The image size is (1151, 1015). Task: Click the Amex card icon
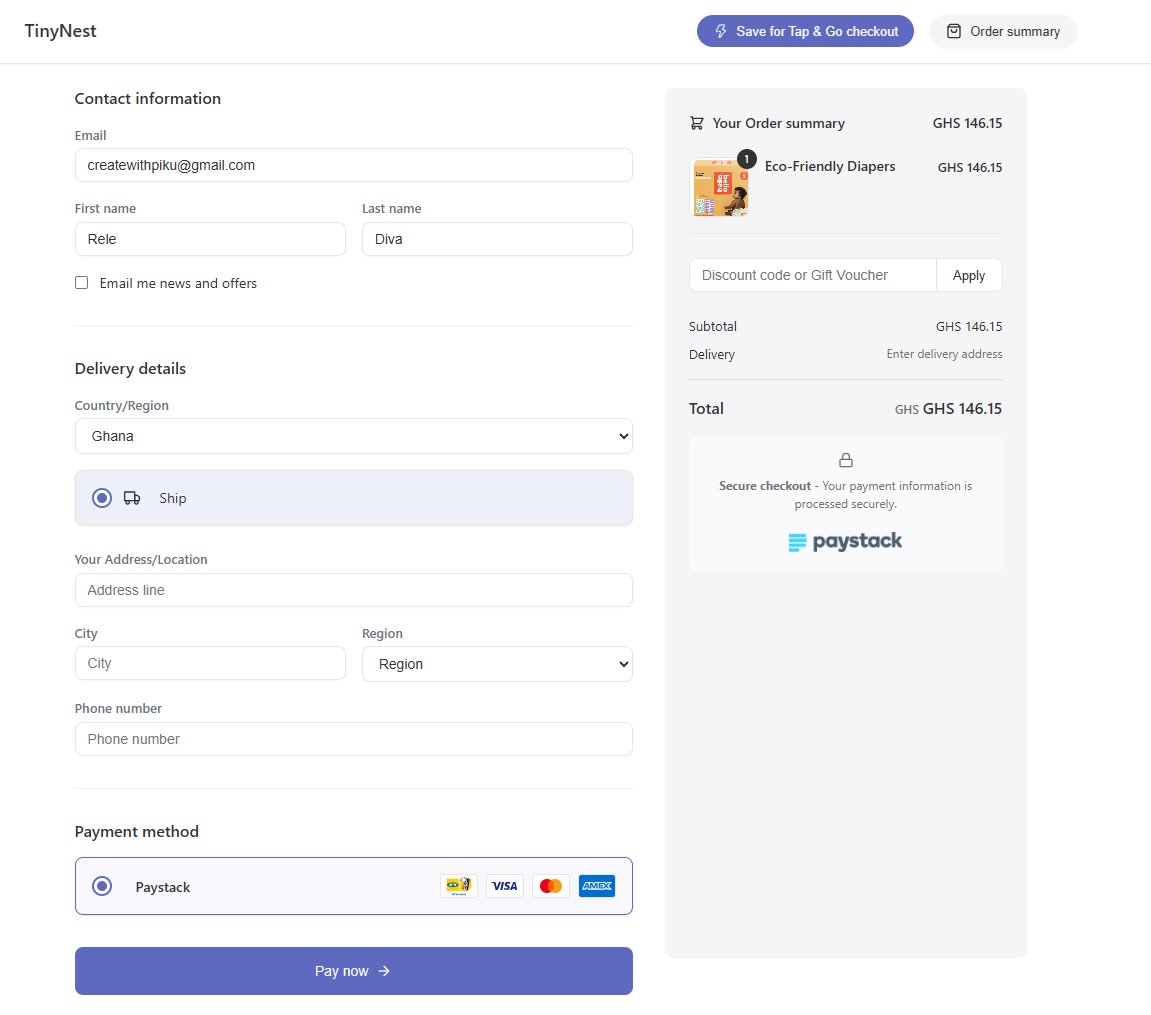pos(597,886)
